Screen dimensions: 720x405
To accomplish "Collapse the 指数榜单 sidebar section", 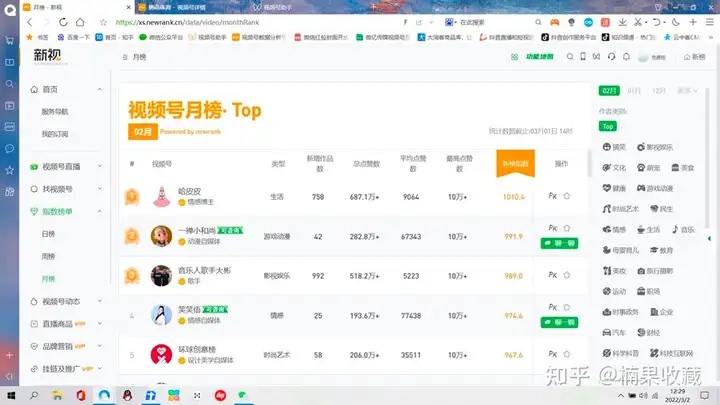I will 100,211.
